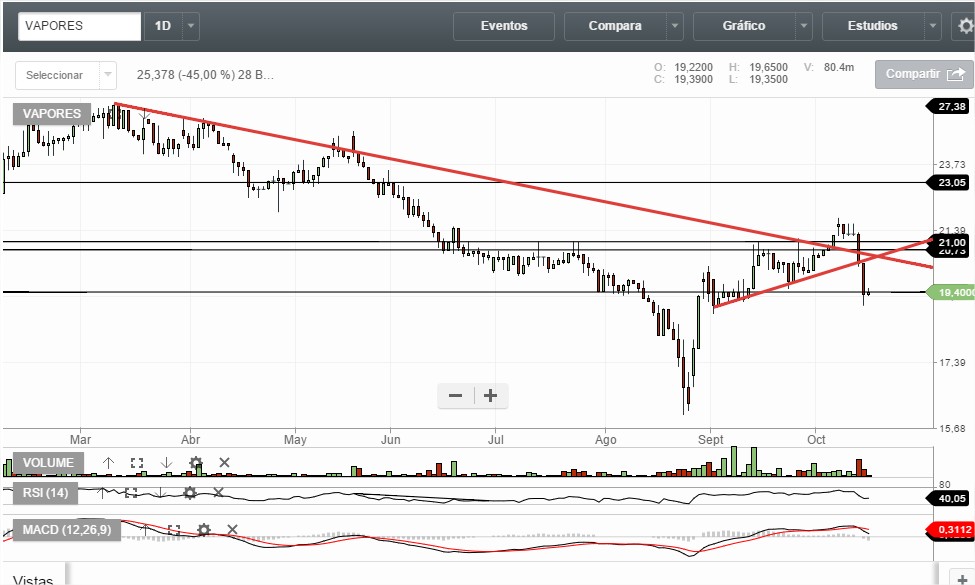The image size is (975, 585).
Task: Open the Eventos menu
Action: click(x=504, y=26)
